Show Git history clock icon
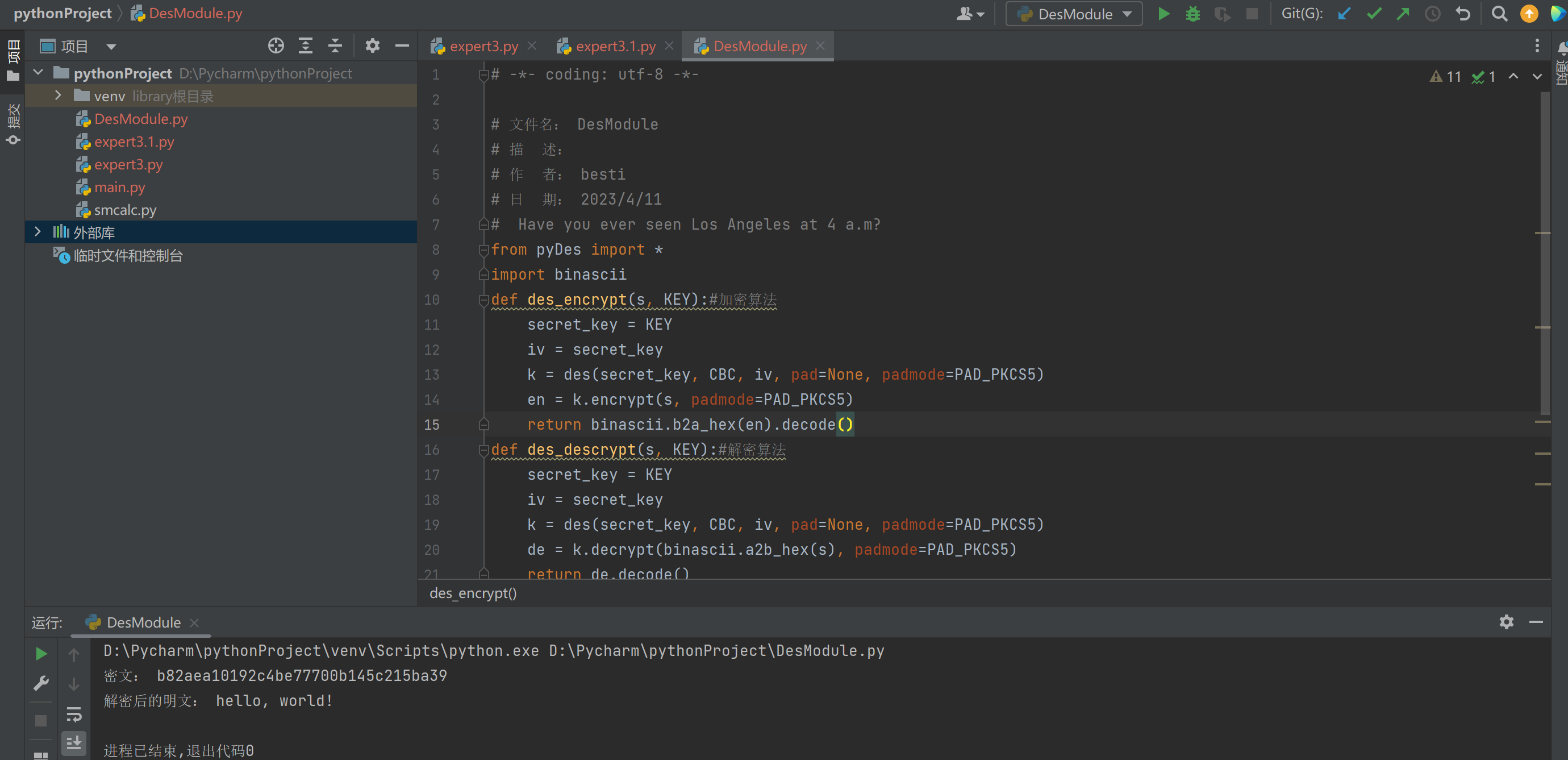Viewport: 1568px width, 760px height. 1433,14
